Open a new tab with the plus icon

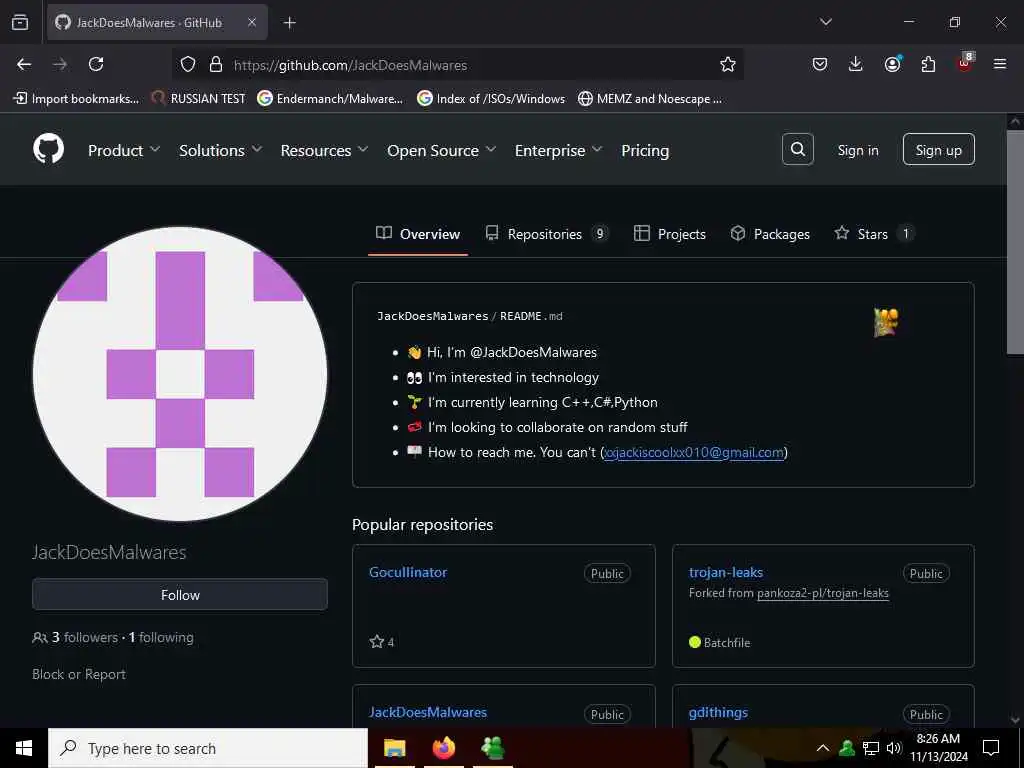(290, 23)
